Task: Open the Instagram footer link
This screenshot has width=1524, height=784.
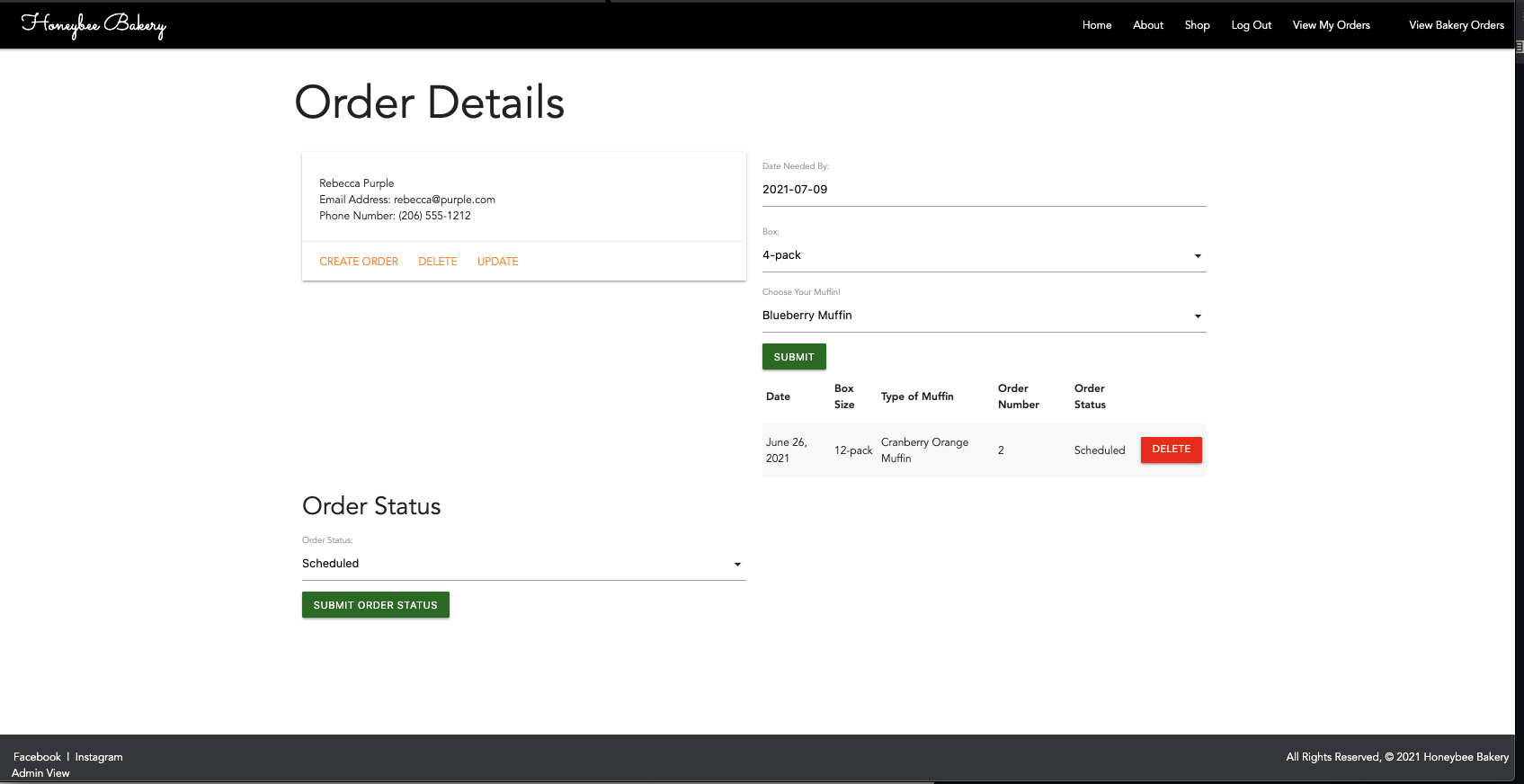Action: 99,757
